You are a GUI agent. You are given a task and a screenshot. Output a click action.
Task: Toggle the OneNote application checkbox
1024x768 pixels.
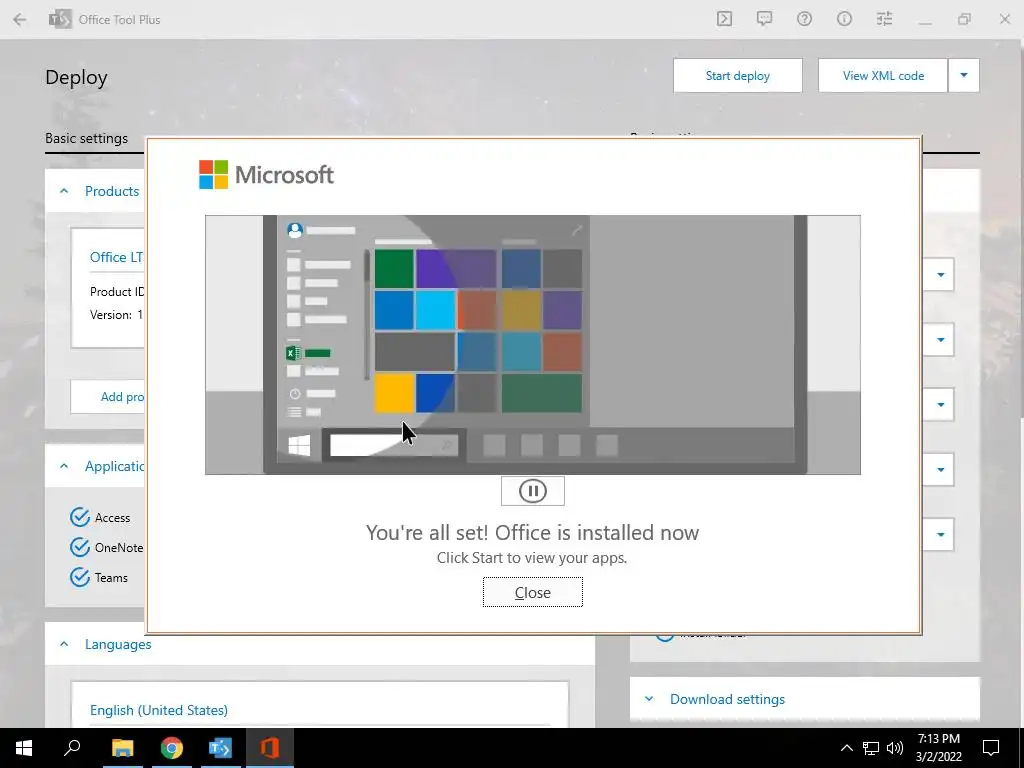click(80, 547)
